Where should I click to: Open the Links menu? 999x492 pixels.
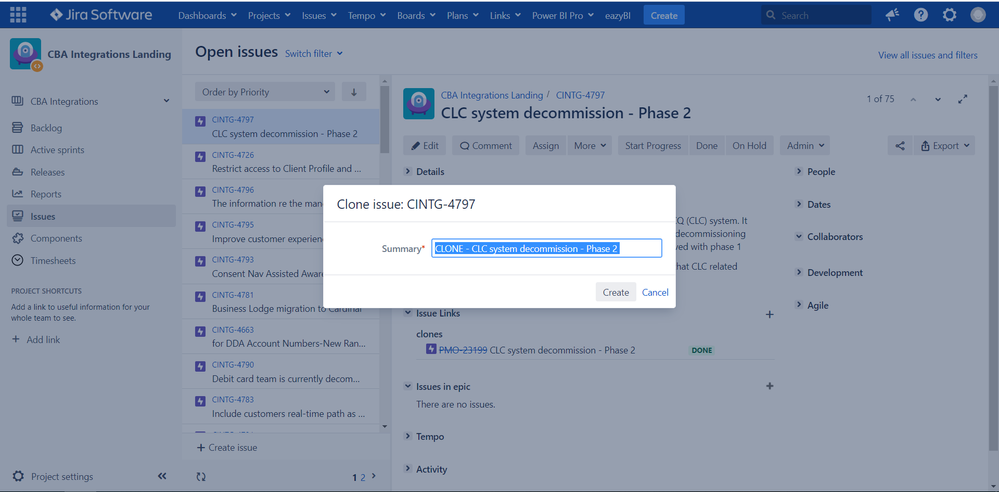tap(505, 15)
